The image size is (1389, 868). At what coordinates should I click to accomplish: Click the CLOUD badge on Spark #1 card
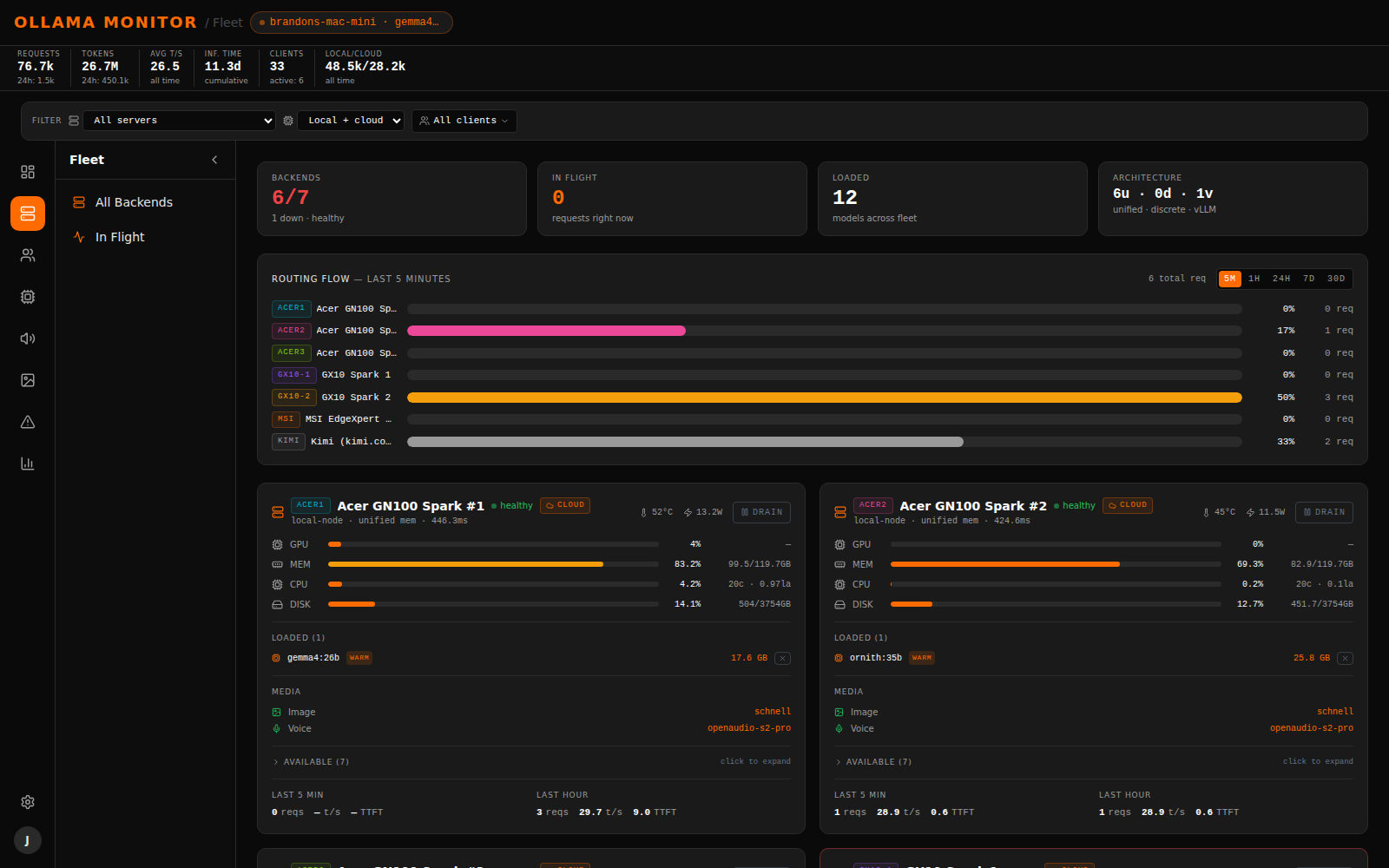pyautogui.click(x=565, y=505)
